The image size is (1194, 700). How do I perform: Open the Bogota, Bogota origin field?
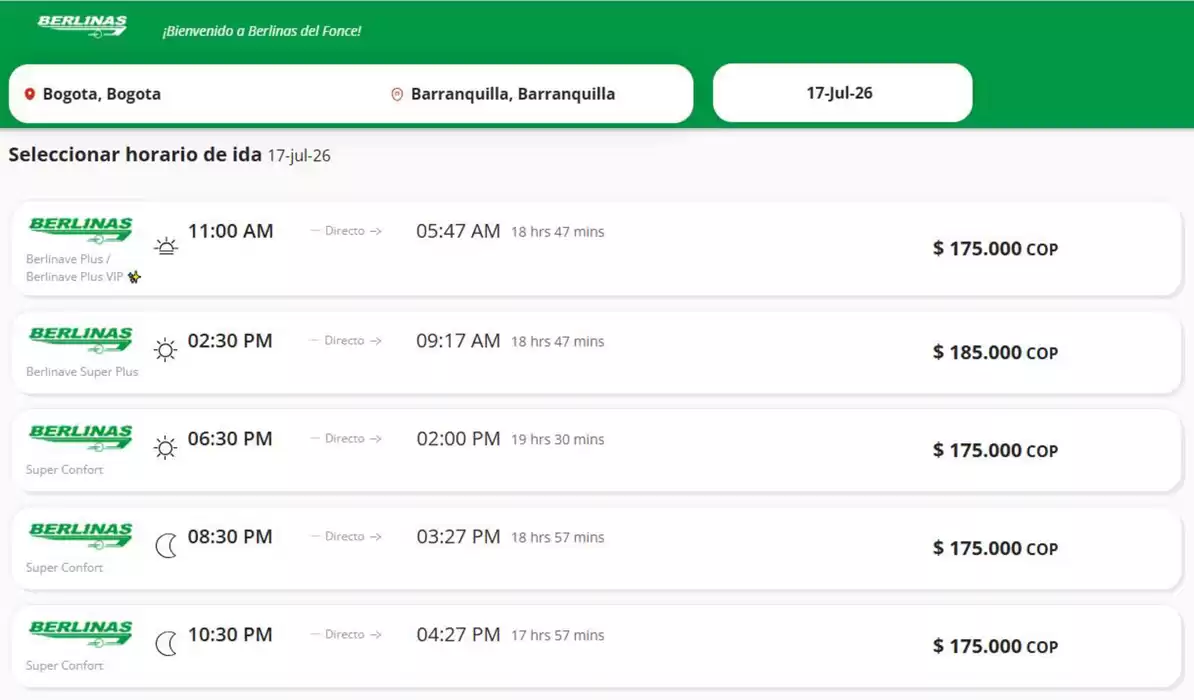(190, 94)
